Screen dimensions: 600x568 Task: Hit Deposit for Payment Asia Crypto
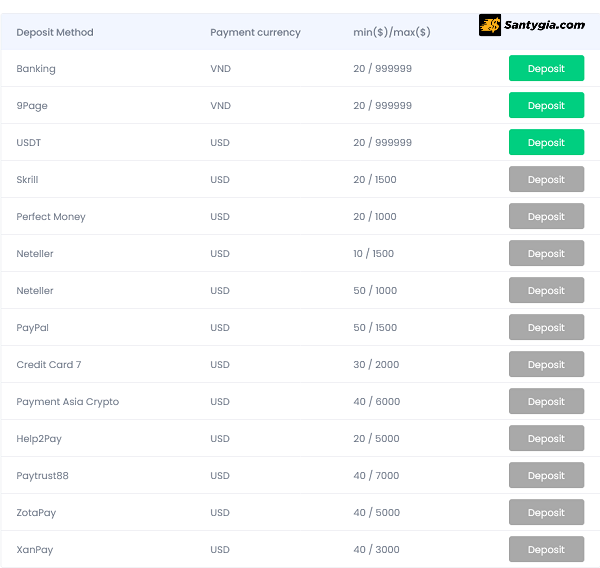[x=546, y=402]
